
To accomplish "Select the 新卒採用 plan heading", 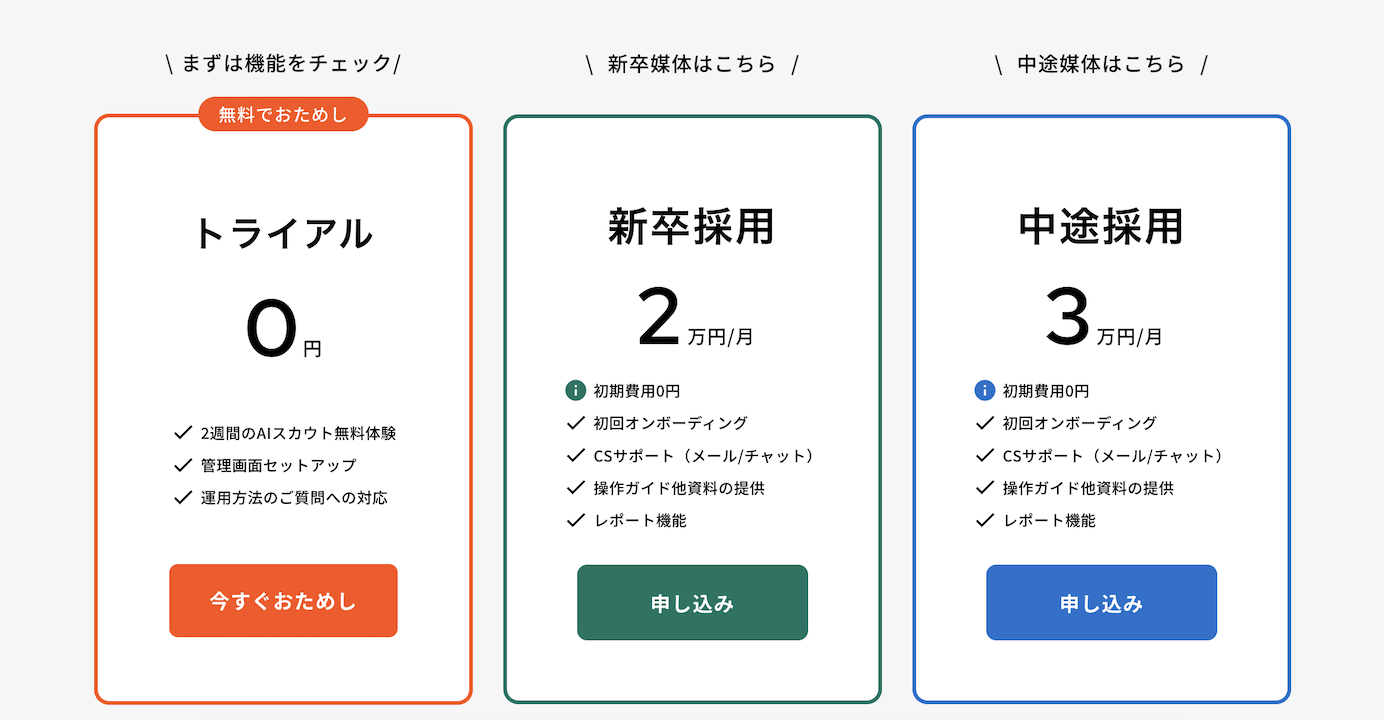I will tap(692, 227).
